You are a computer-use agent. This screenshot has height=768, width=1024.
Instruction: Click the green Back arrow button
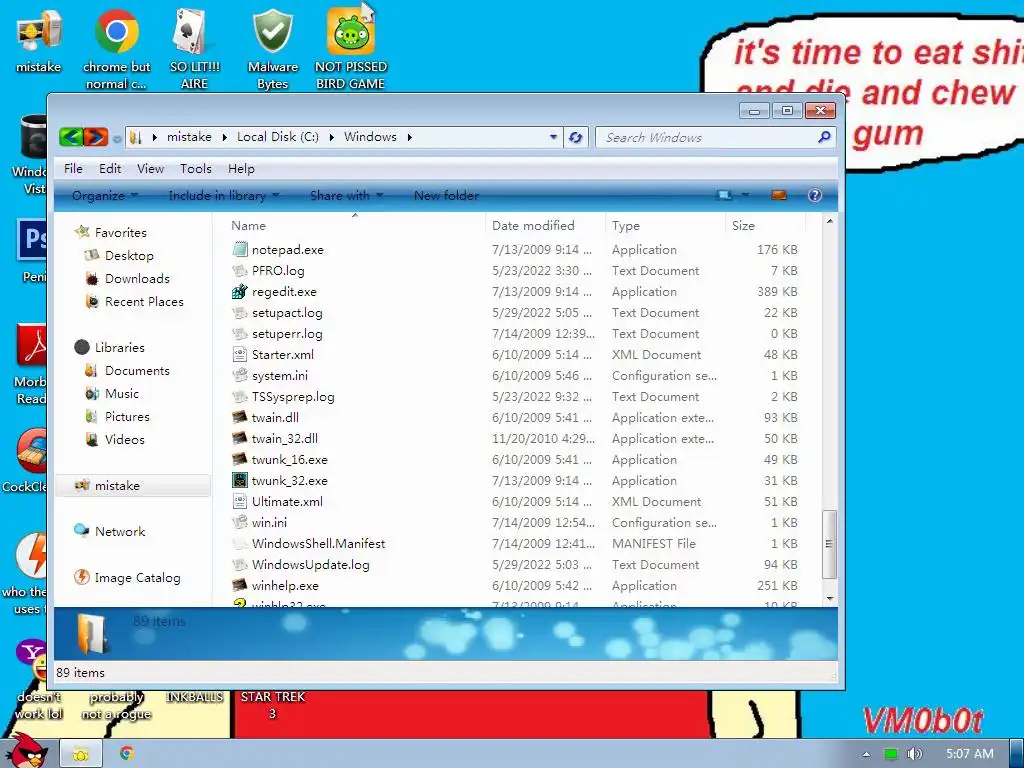(71, 137)
